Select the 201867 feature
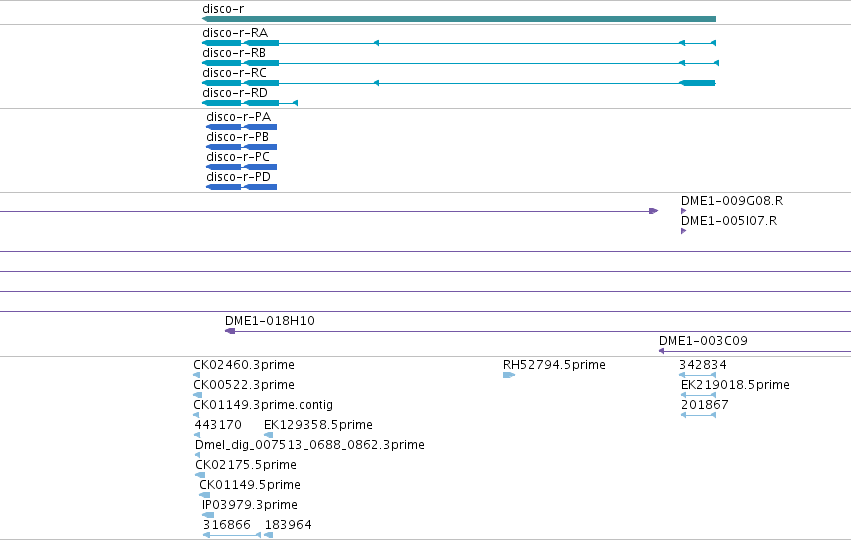 click(x=698, y=415)
